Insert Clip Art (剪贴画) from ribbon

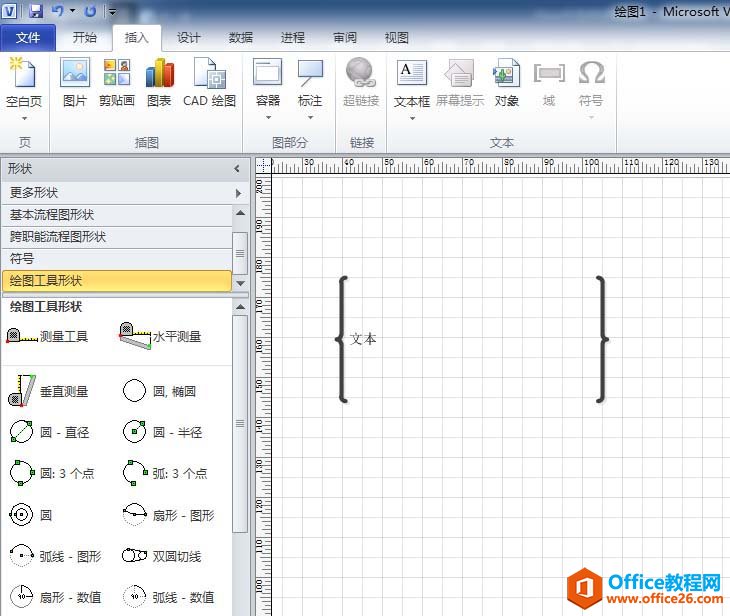(x=117, y=81)
